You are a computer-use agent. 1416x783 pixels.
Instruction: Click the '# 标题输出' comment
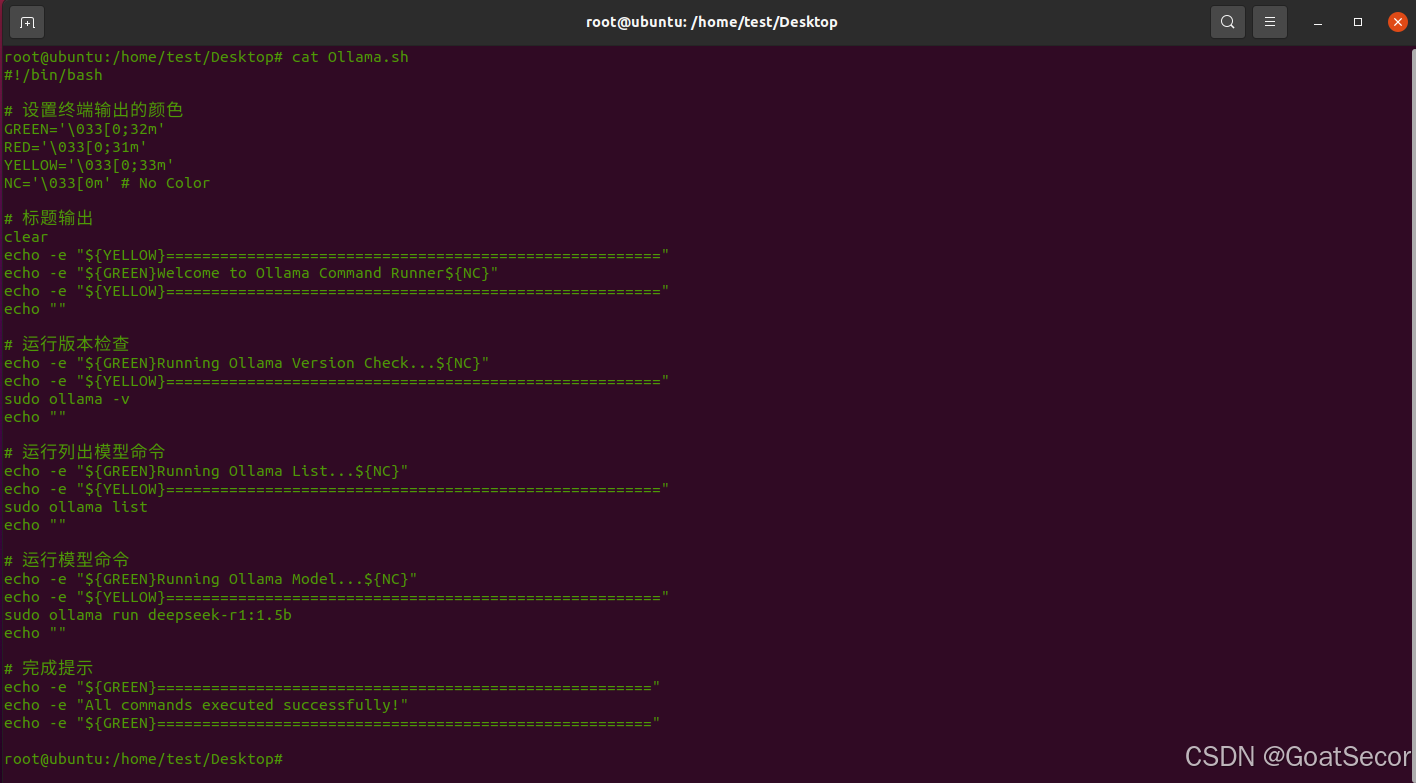pyautogui.click(x=49, y=218)
